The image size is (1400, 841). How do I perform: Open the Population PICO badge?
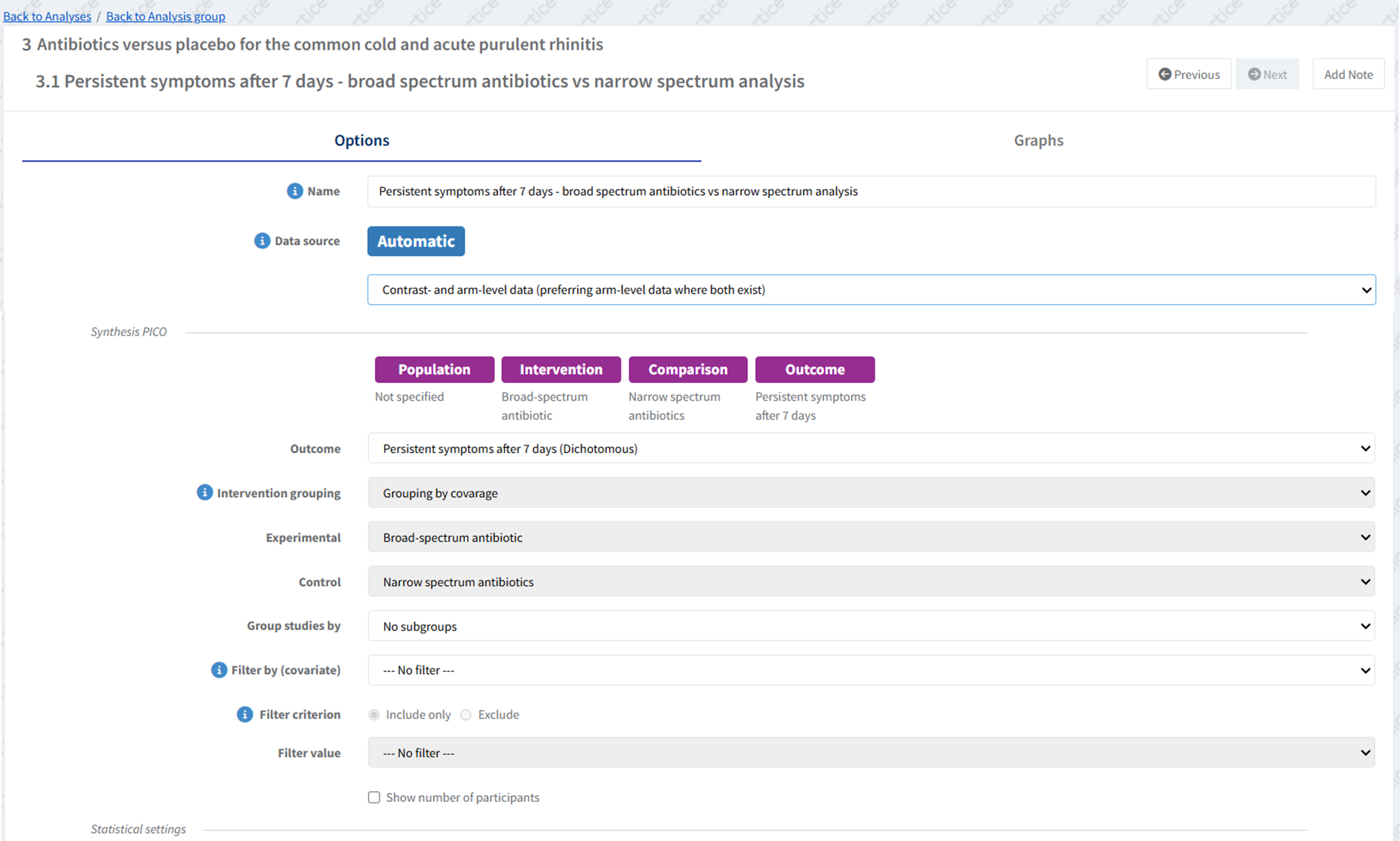pyautogui.click(x=434, y=369)
